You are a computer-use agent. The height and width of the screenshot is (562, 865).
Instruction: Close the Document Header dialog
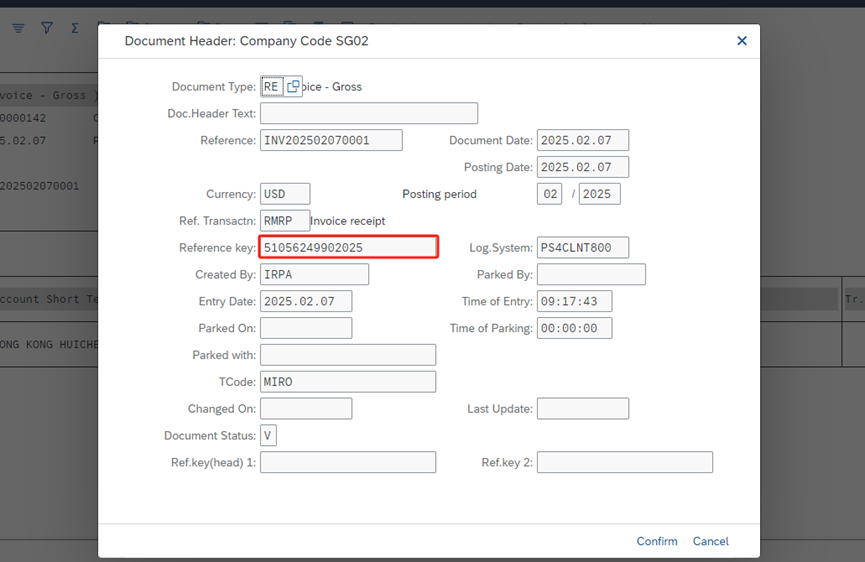click(741, 41)
